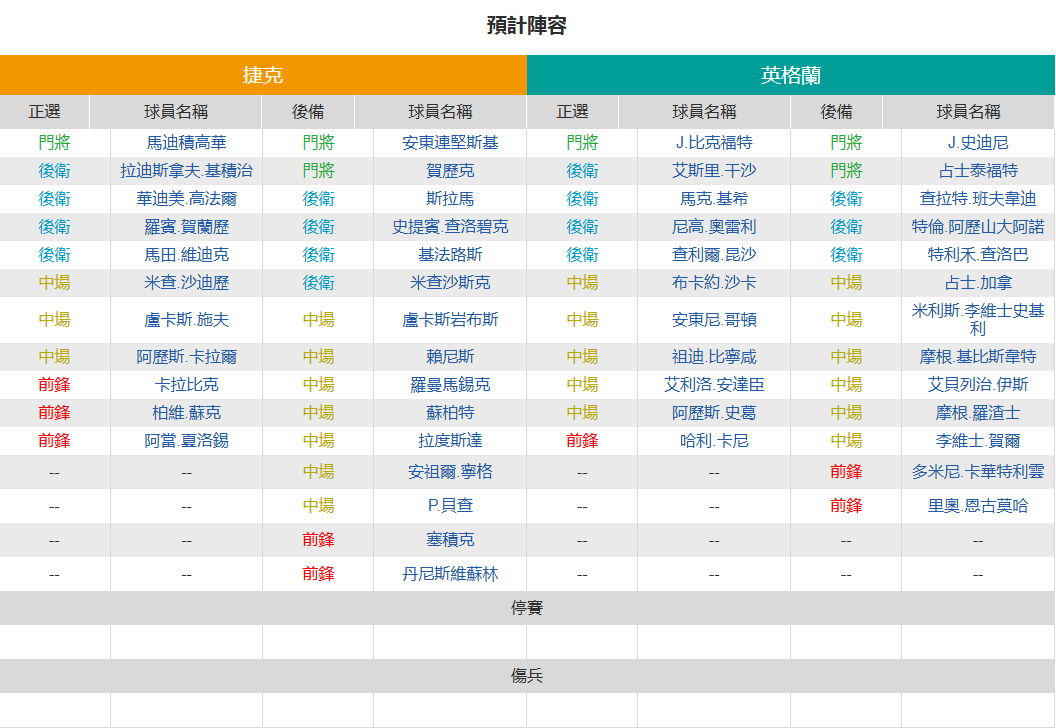Select England player 阿歷斯.史葛
Image resolution: width=1056 pixels, height=728 pixels.
tap(715, 413)
